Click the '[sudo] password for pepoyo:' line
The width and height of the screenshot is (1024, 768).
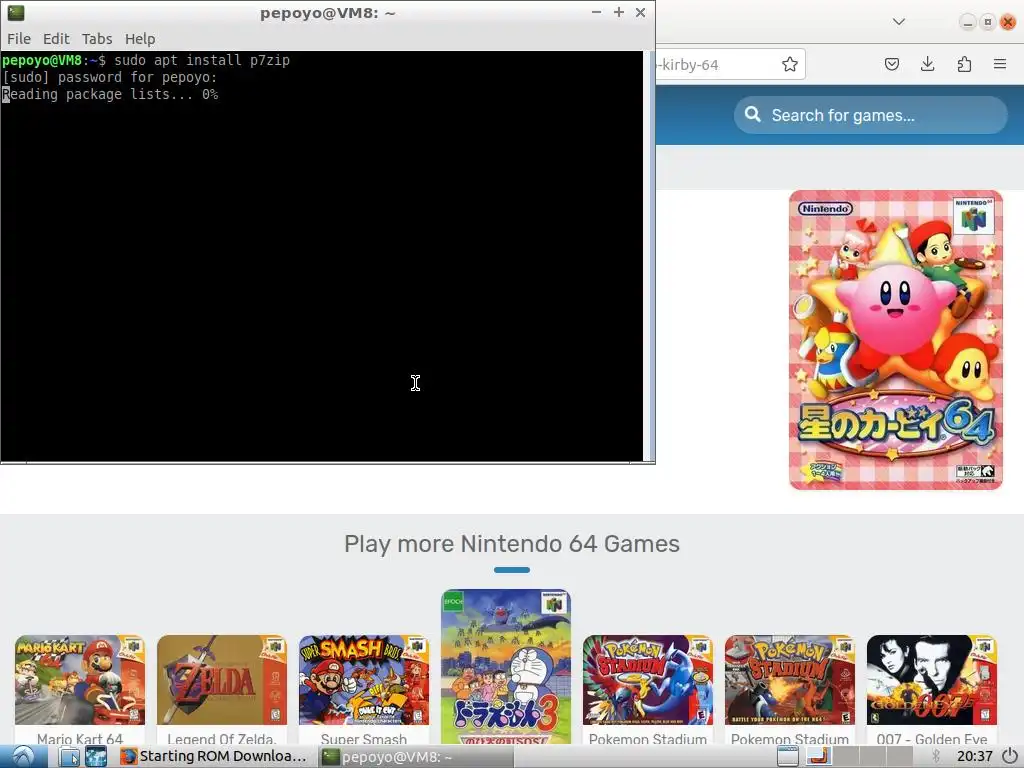110,77
